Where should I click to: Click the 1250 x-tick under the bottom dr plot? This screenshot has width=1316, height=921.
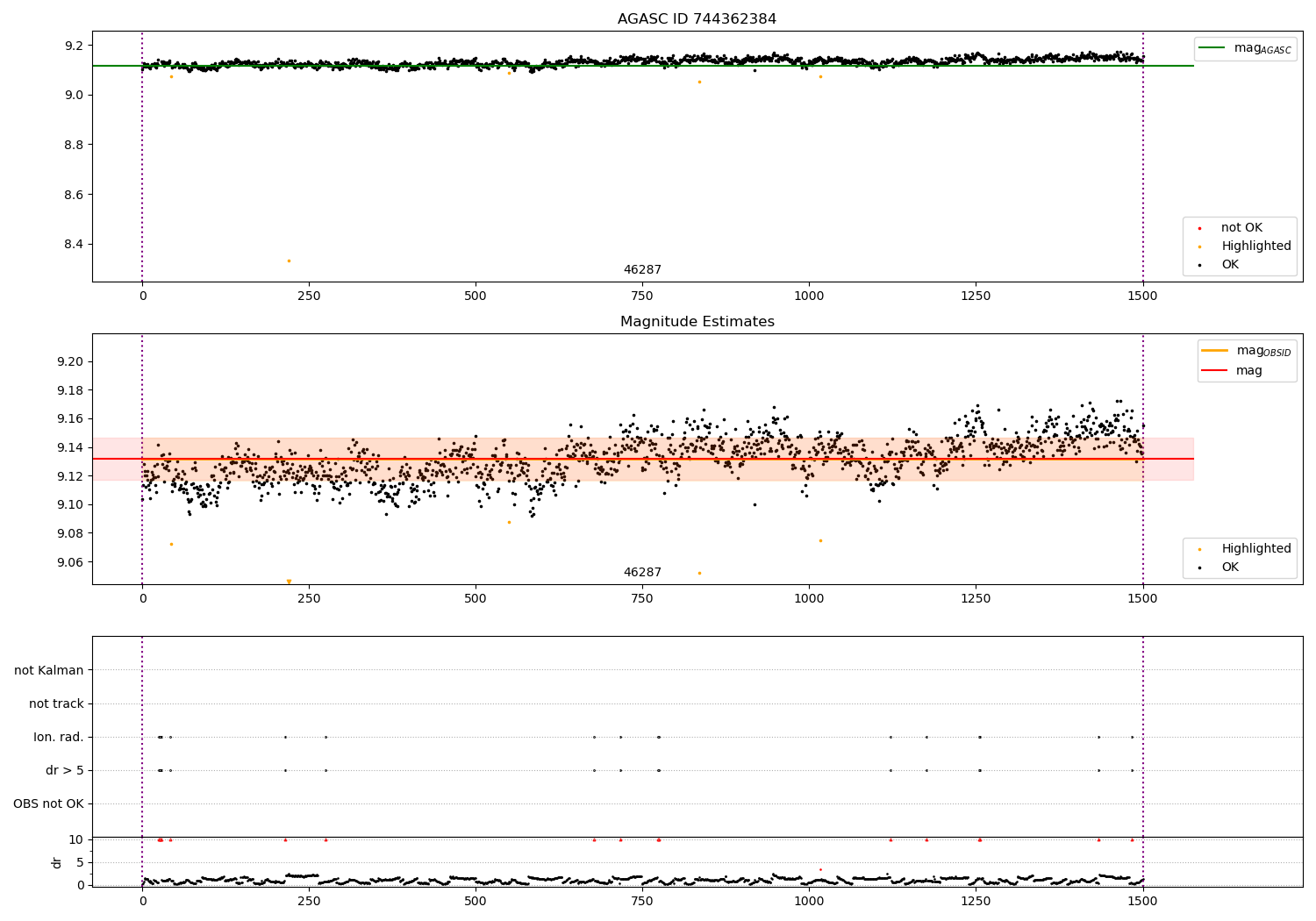[x=976, y=901]
